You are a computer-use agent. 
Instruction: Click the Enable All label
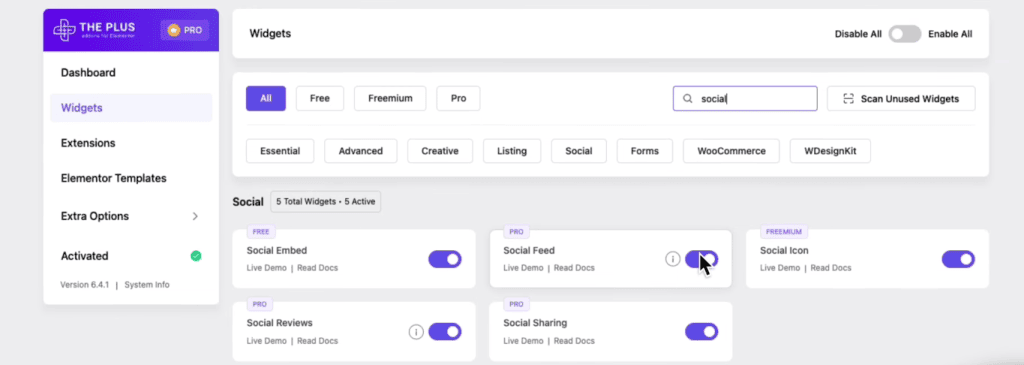[x=950, y=34]
